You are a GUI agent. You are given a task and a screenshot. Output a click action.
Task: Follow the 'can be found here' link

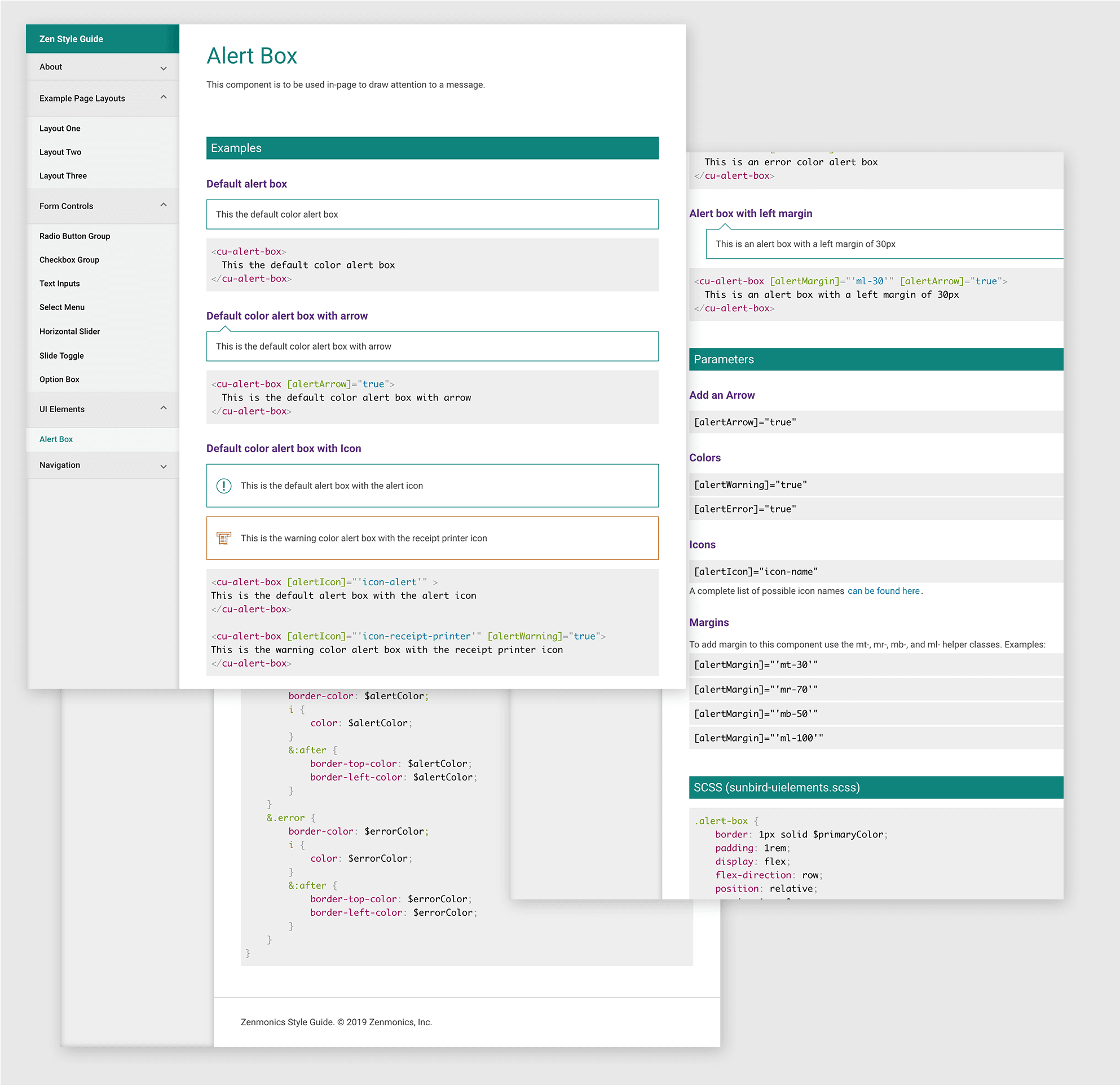tap(883, 591)
